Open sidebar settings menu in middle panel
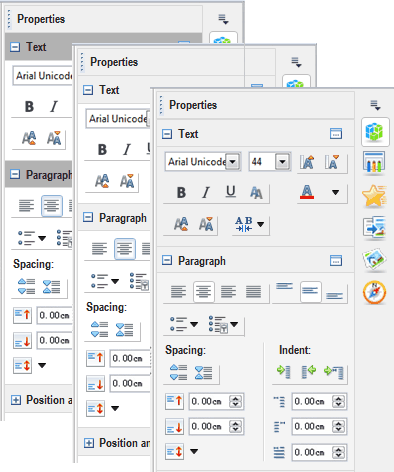The height and width of the screenshot is (472, 394). (296, 62)
